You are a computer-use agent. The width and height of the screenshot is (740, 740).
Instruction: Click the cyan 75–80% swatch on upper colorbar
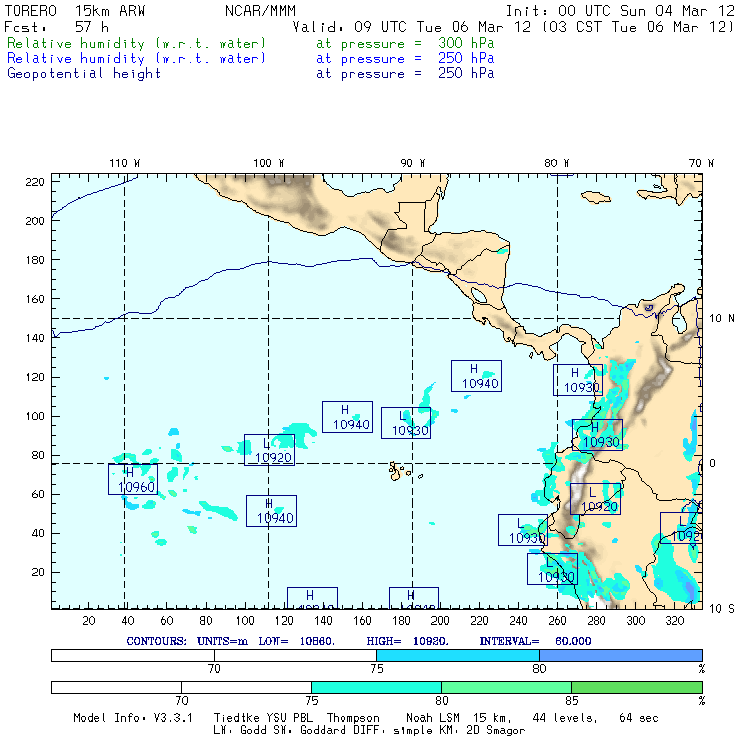tap(458, 655)
